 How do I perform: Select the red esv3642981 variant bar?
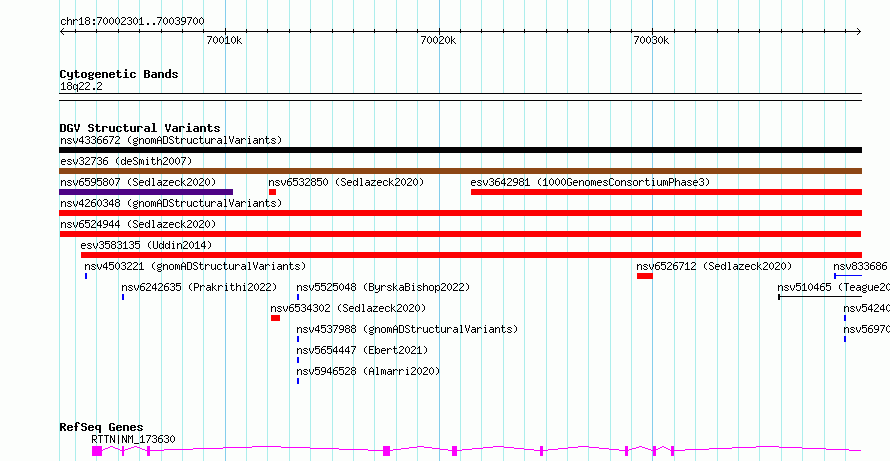pyautogui.click(x=666, y=192)
